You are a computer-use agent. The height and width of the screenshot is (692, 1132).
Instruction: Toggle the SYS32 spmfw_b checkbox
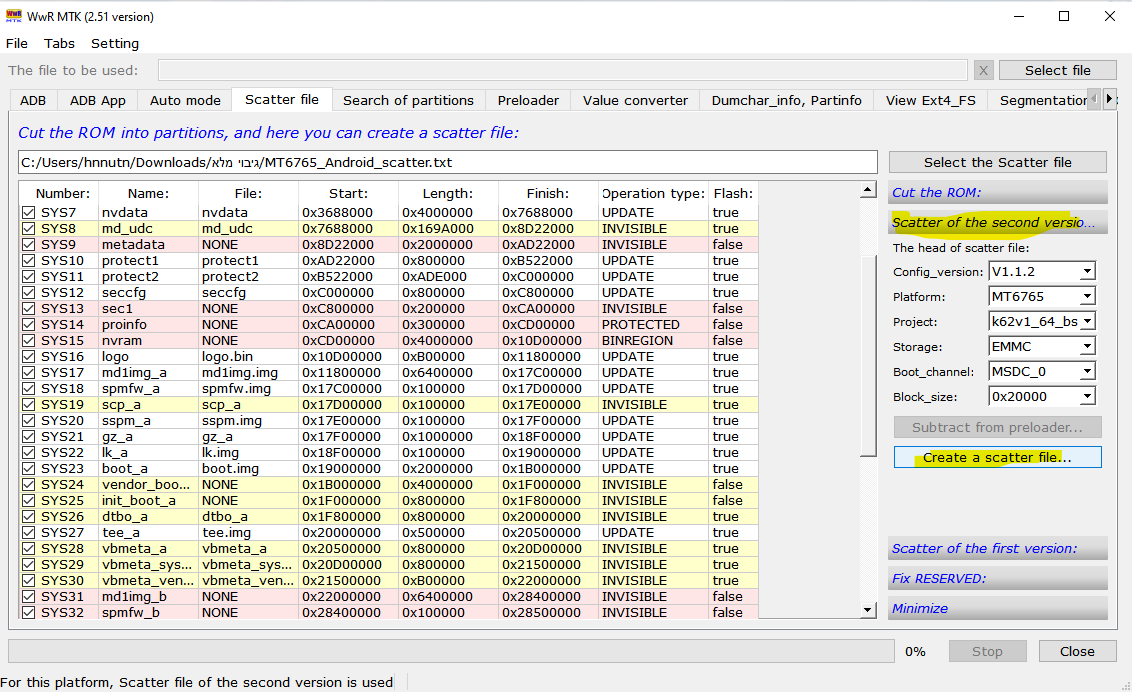29,613
